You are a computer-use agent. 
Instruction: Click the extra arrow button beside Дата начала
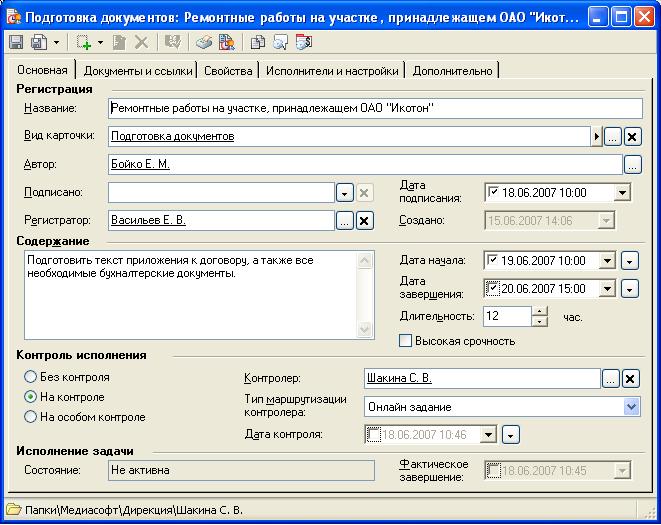click(629, 261)
